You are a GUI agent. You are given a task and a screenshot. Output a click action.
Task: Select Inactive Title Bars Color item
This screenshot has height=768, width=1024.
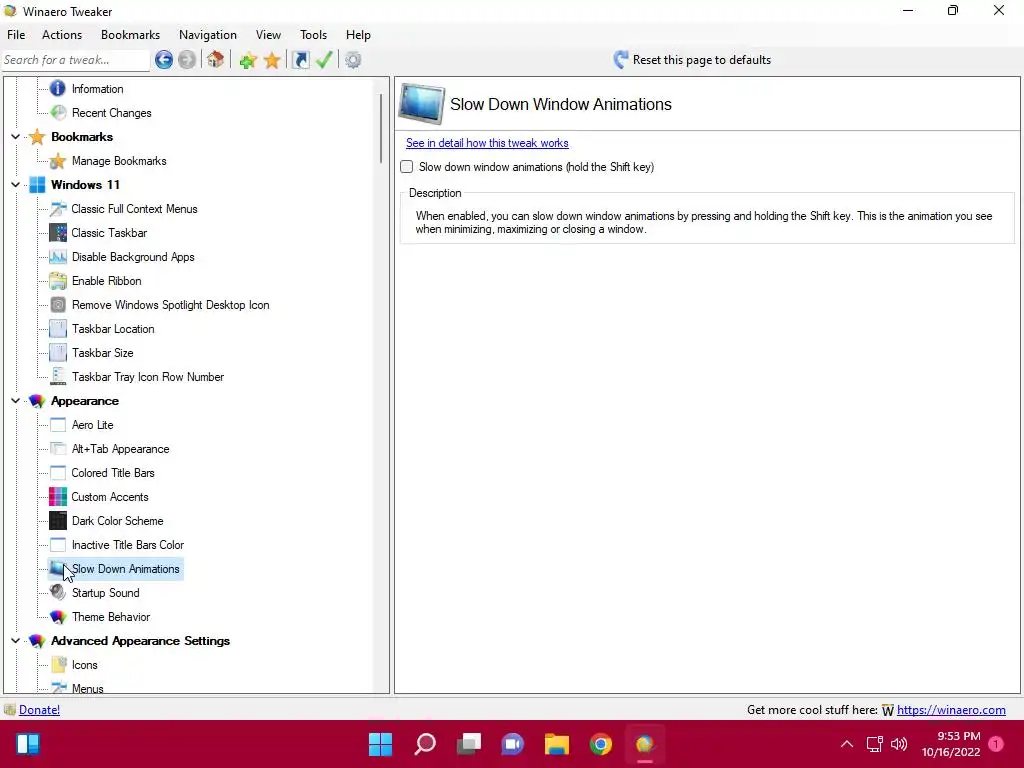[x=128, y=545]
